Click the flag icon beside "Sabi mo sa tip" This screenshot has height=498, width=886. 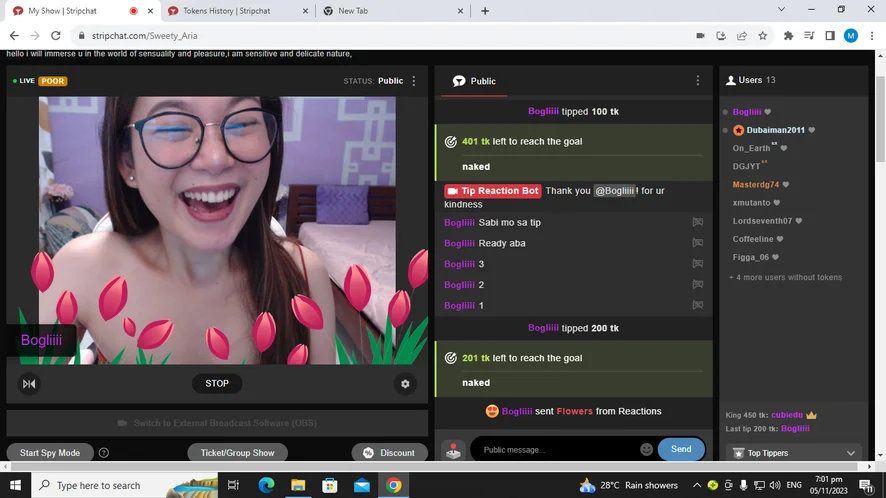click(697, 222)
